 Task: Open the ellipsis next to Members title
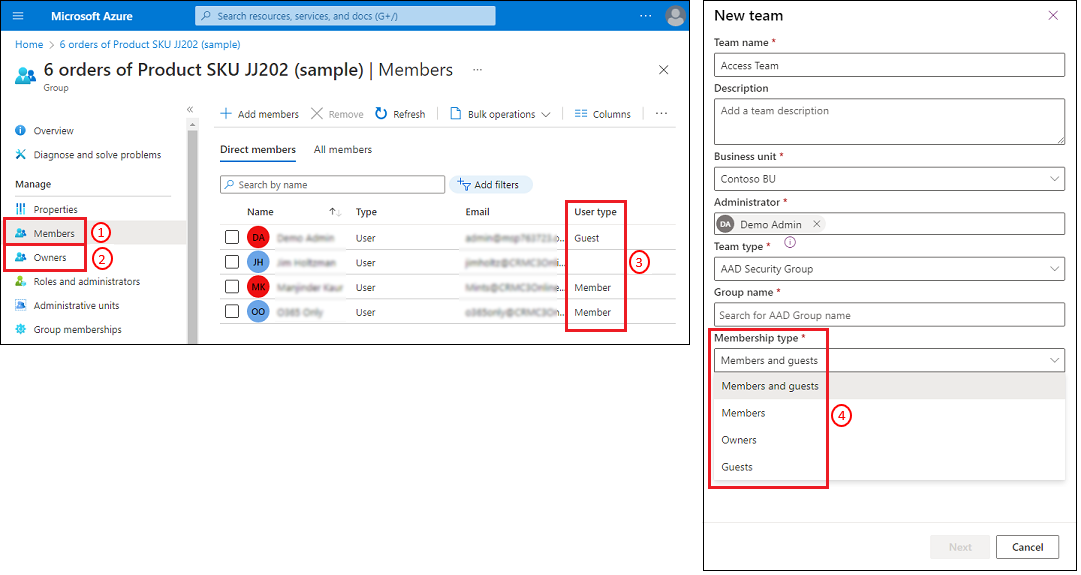point(477,70)
